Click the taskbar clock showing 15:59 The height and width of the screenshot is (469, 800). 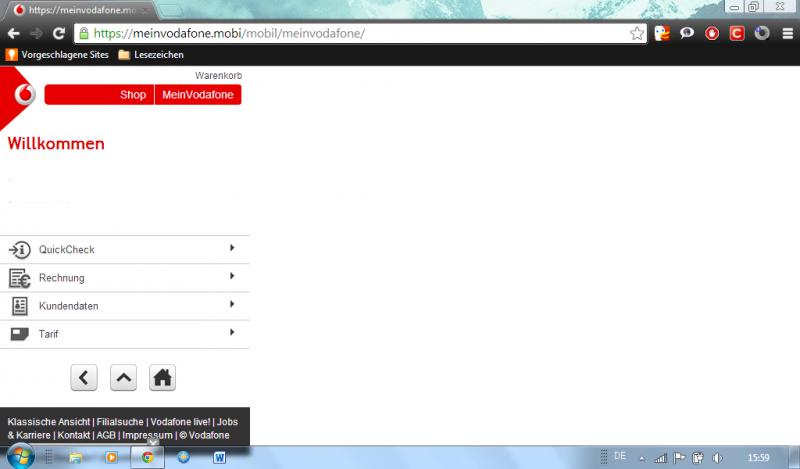(758, 458)
